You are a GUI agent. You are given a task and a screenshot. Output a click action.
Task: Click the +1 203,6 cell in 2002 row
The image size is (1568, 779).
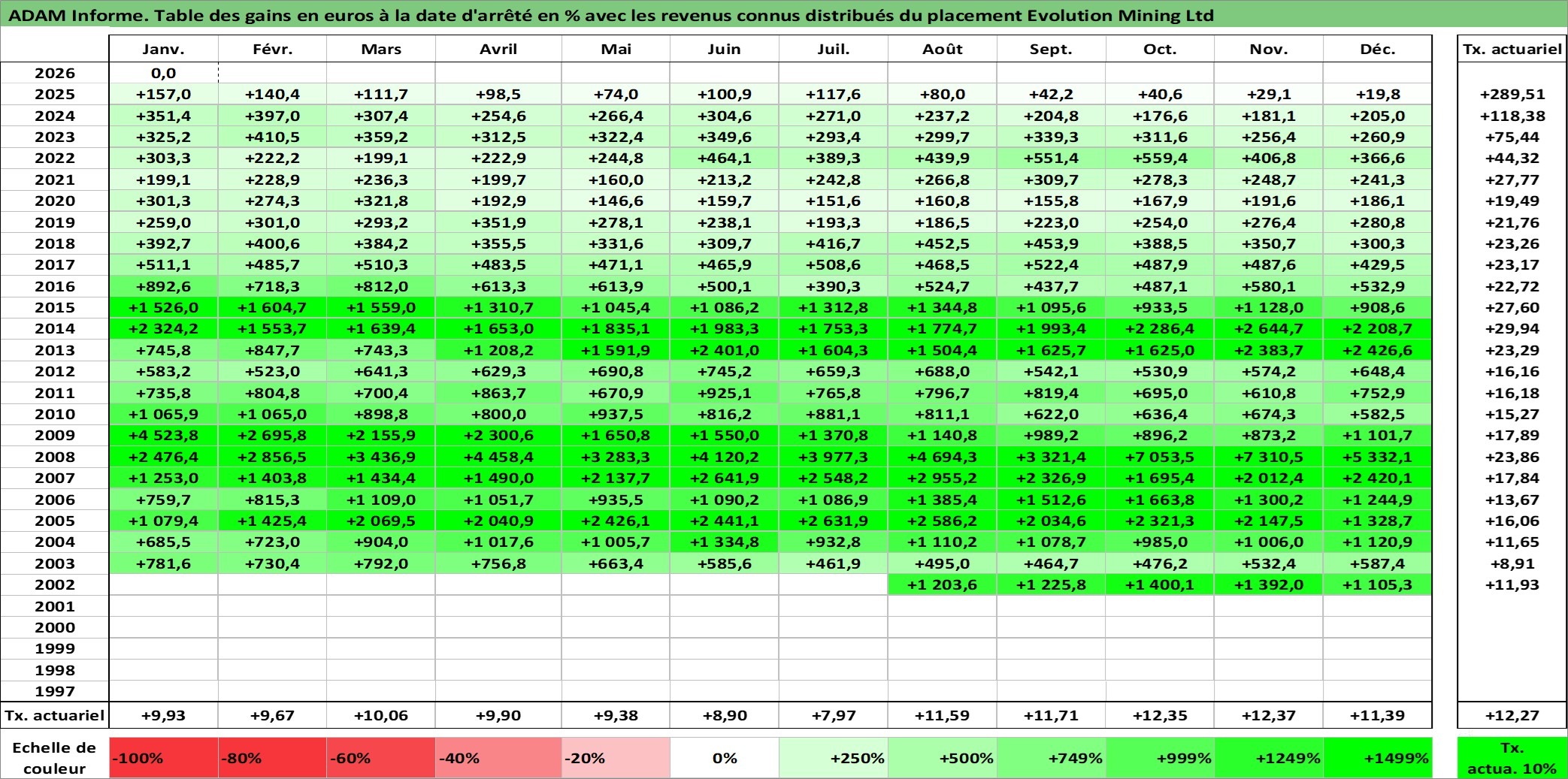(x=943, y=584)
